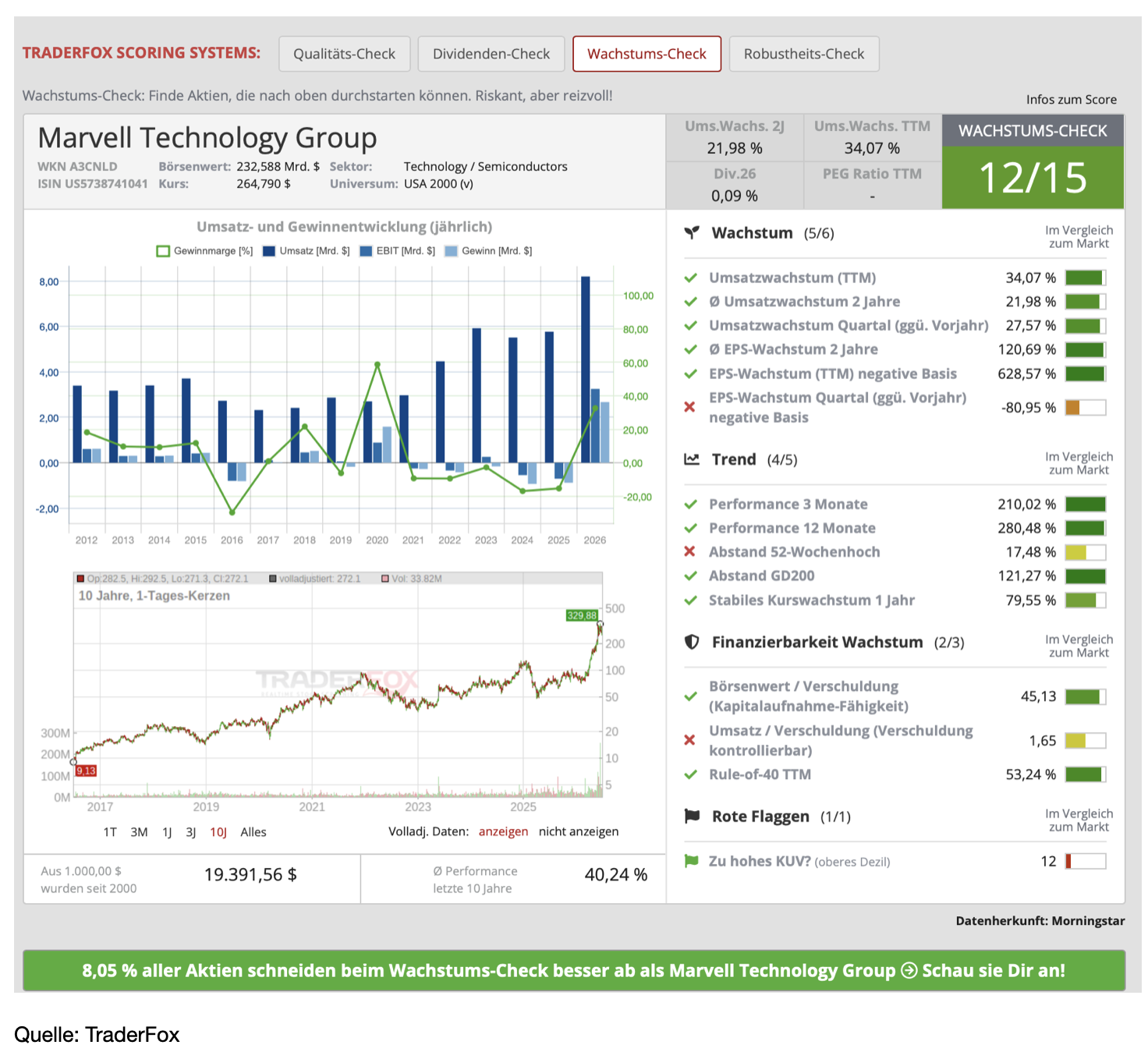The image size is (1148, 1059).
Task: Select the 1J chart timeframe
Action: (167, 832)
